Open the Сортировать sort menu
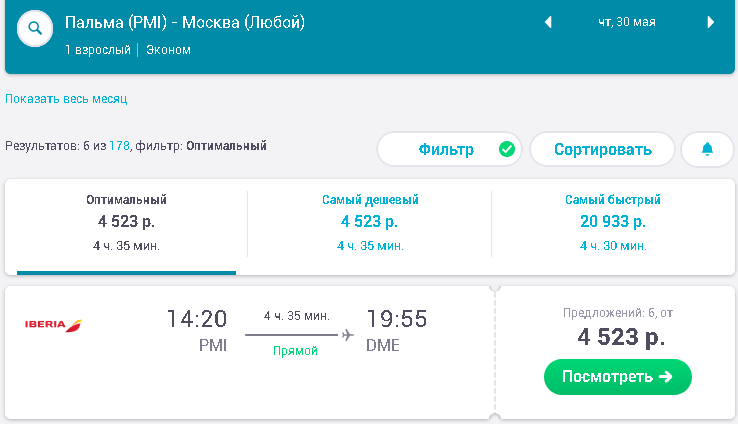Viewport: 738px width, 424px height. pyautogui.click(x=602, y=149)
